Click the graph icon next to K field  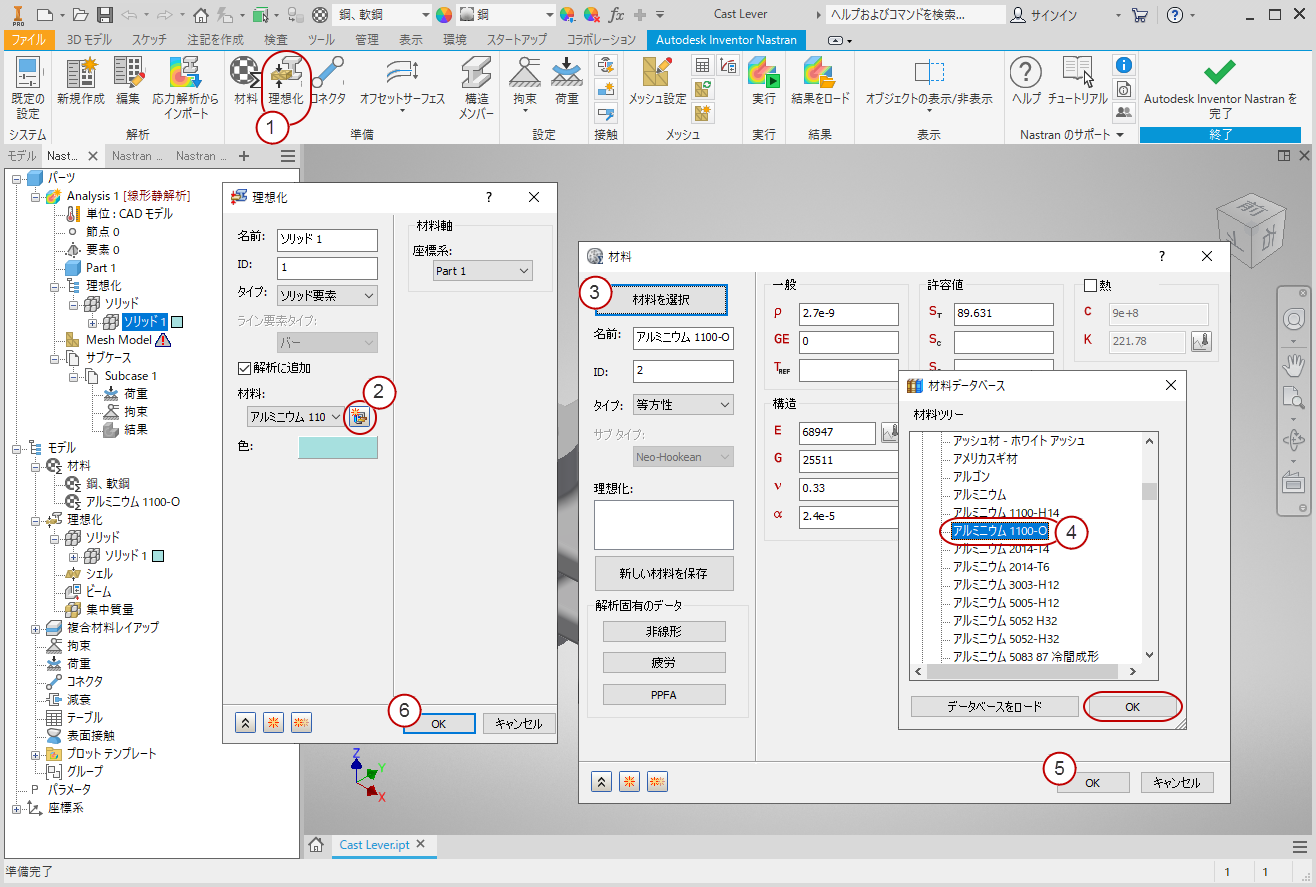[x=1201, y=342]
